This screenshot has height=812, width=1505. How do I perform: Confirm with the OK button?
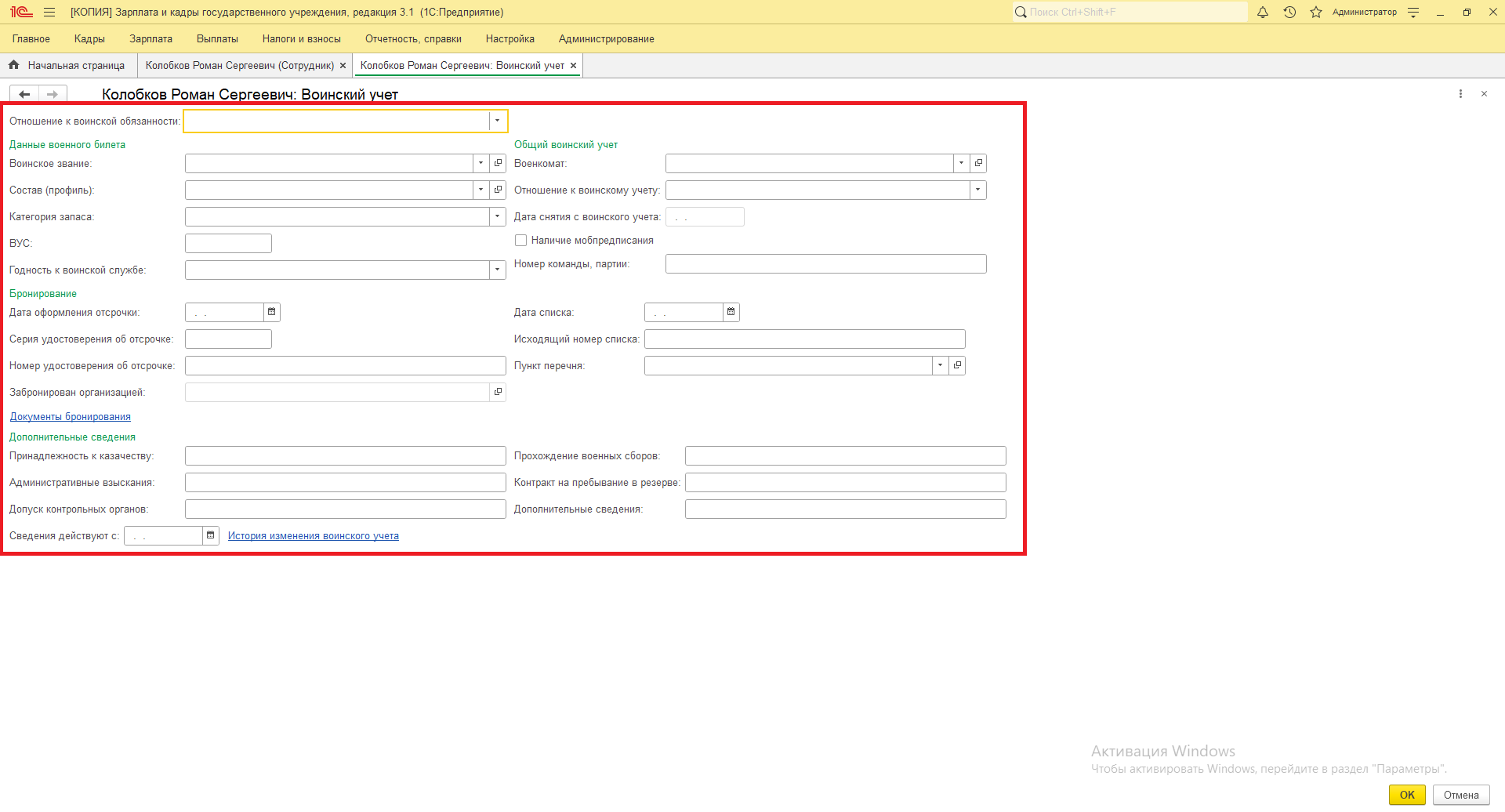coord(1408,795)
